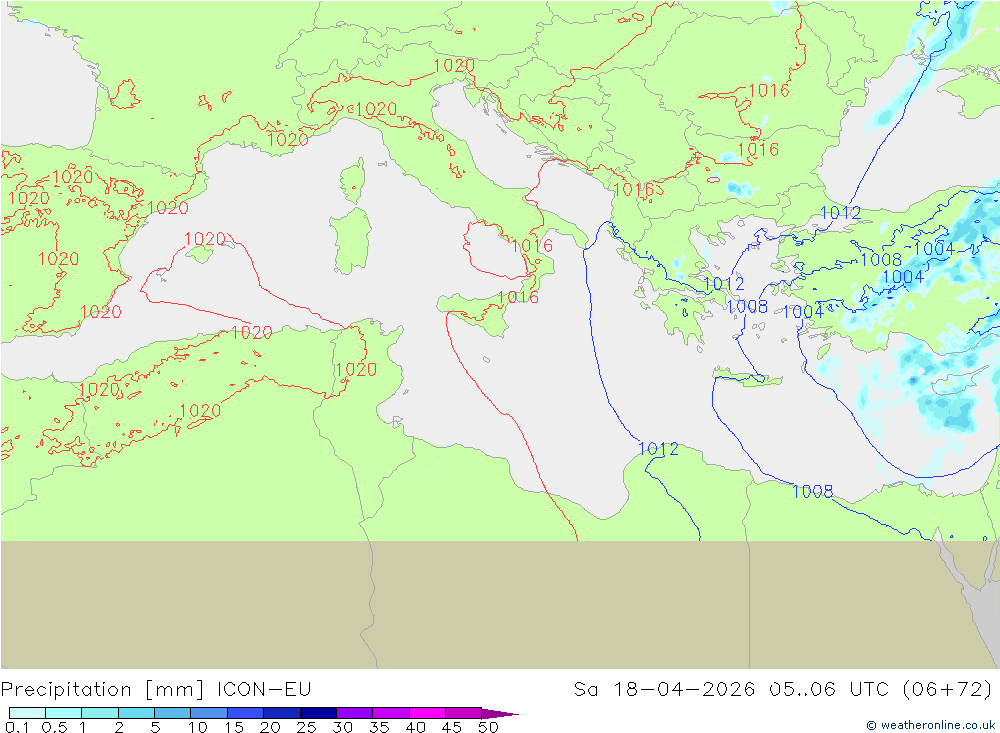Viewport: 1000px width, 733px height.
Task: Choose the purple 30–35 mm legend swatch
Action: (355, 713)
